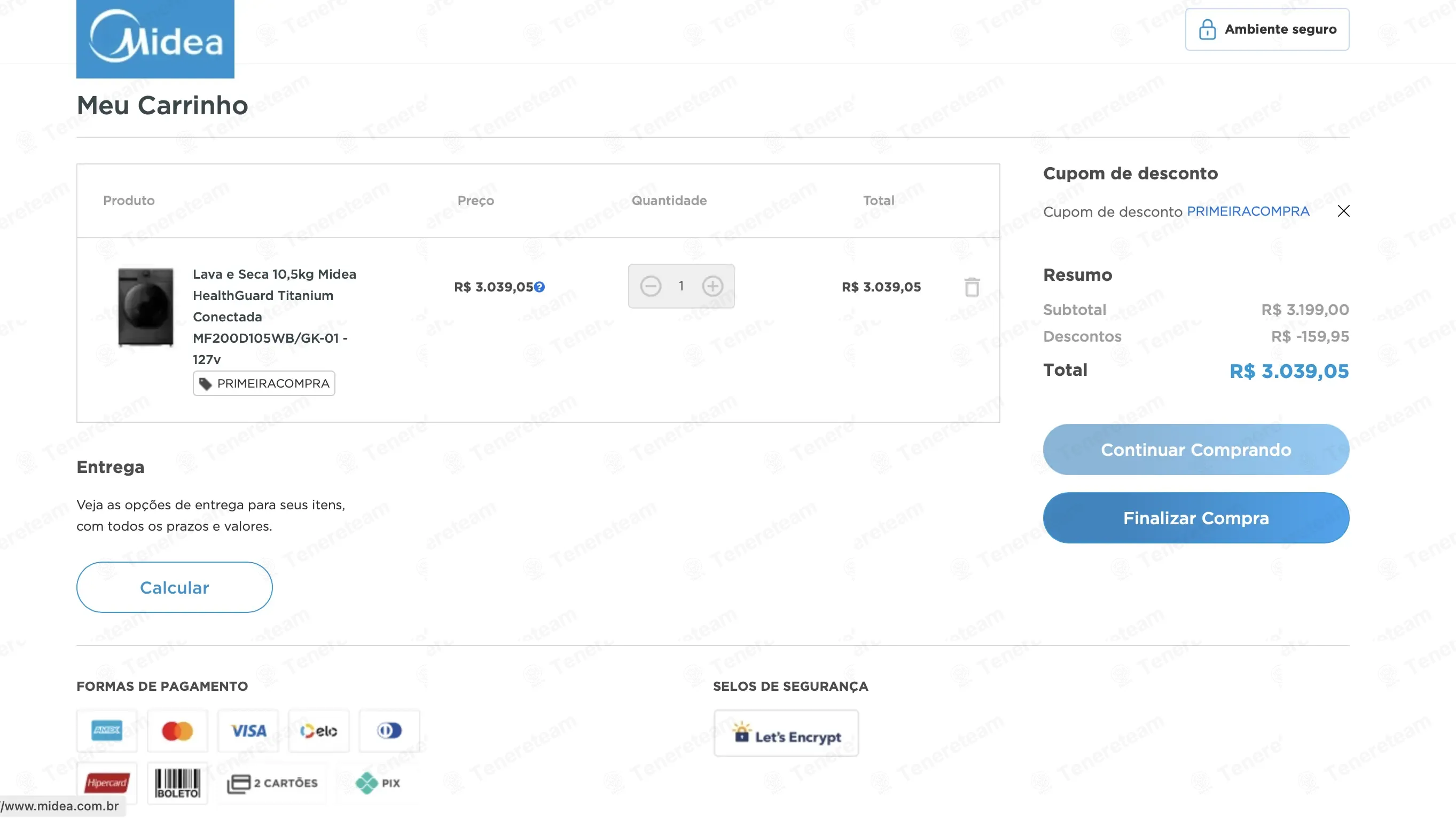Click the Descontos label in Resumo
This screenshot has height=820, width=1456.
click(x=1083, y=337)
